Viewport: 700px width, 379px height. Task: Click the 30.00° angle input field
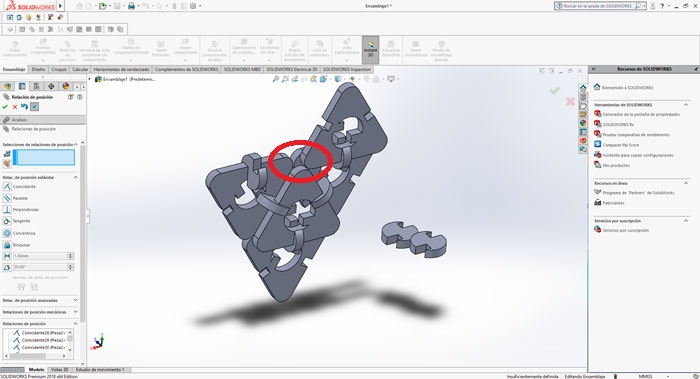pos(40,267)
